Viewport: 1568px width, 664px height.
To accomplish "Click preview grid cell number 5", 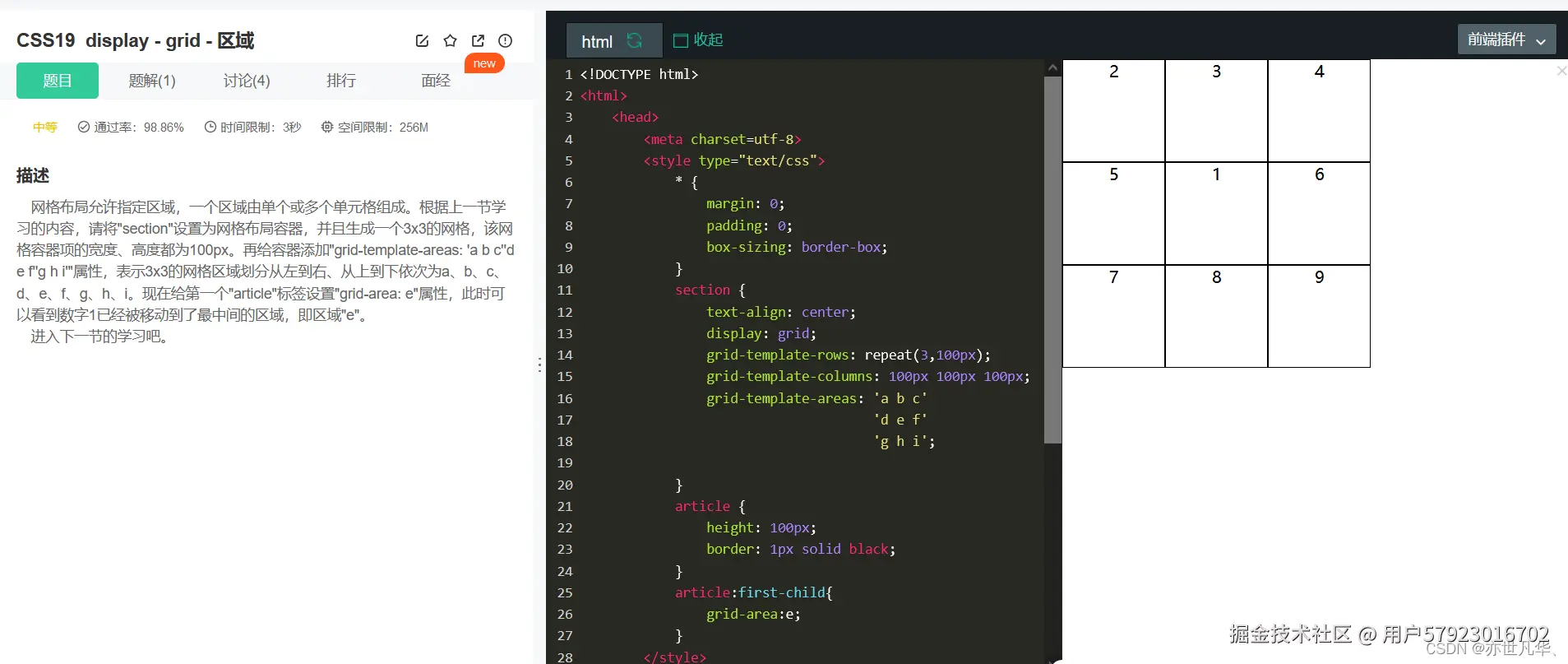I will [x=1114, y=214].
